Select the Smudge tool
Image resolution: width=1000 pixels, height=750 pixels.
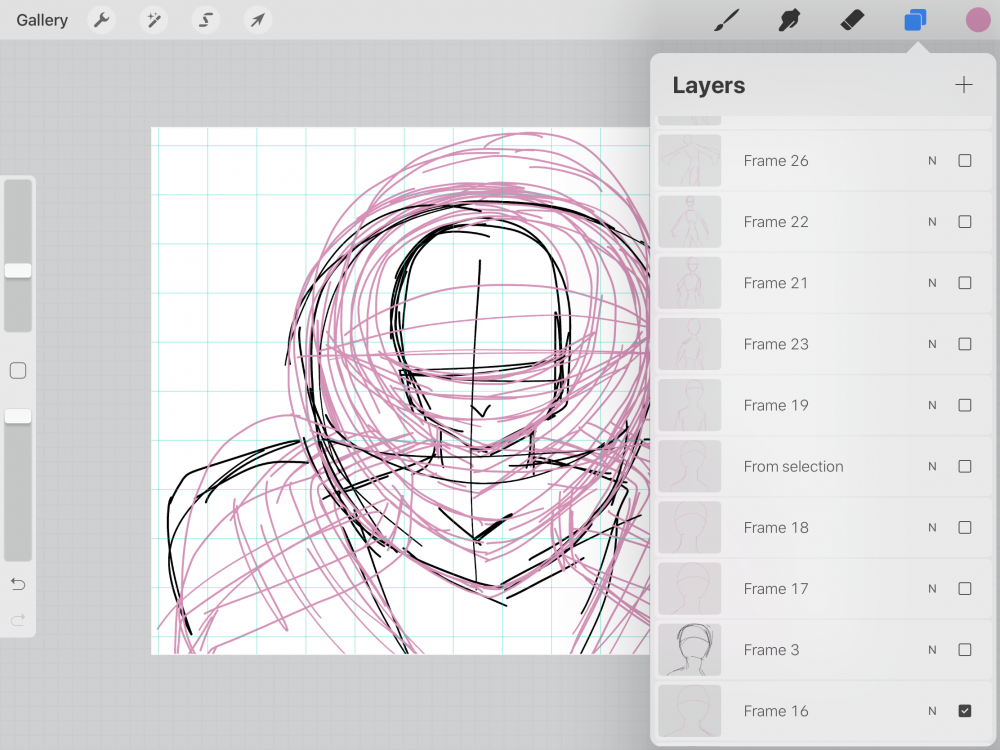click(x=789, y=20)
